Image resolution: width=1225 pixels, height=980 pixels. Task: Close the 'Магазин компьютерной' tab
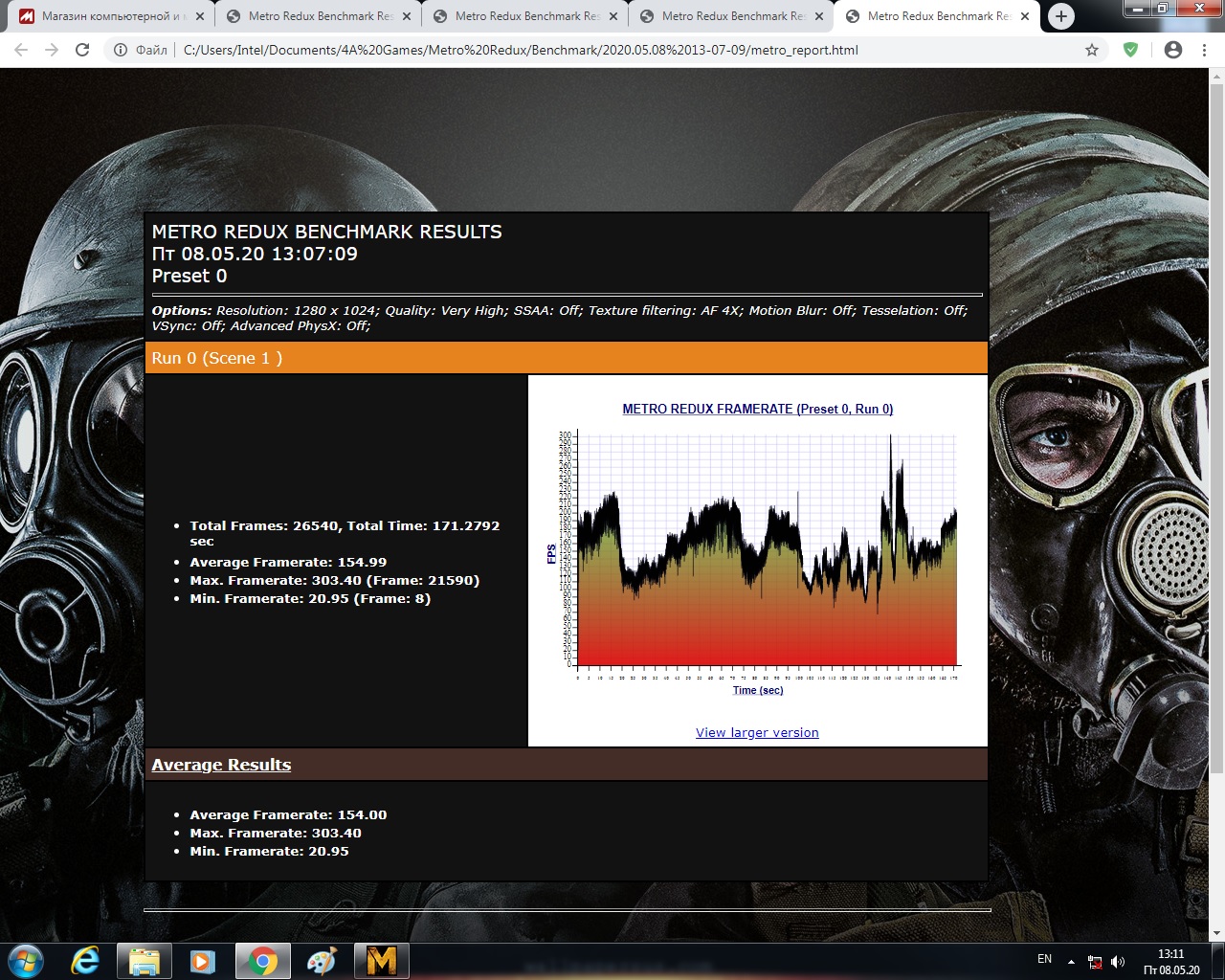199,16
